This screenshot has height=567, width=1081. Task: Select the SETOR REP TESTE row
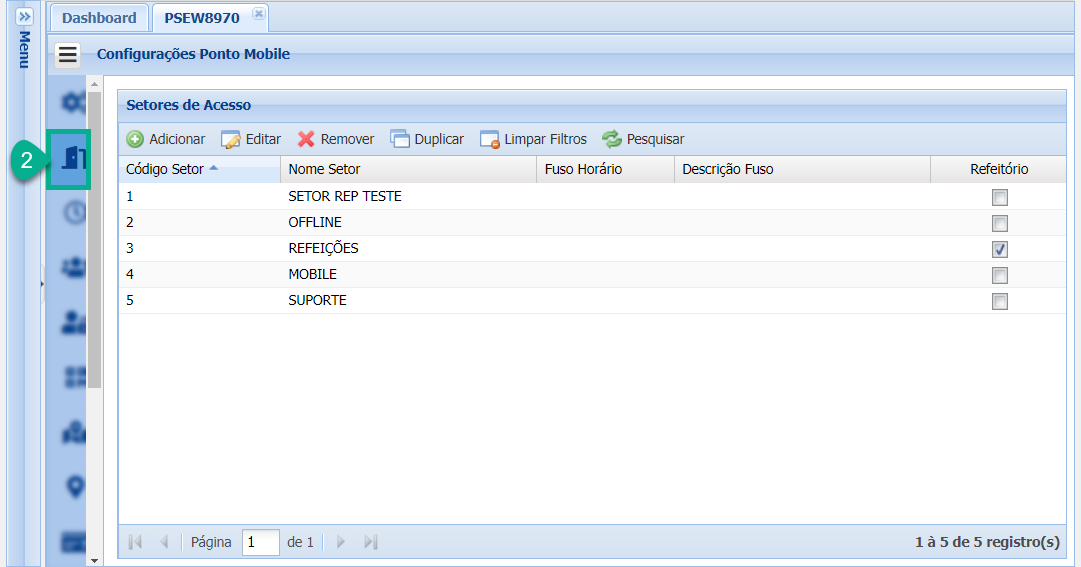[x=592, y=197]
